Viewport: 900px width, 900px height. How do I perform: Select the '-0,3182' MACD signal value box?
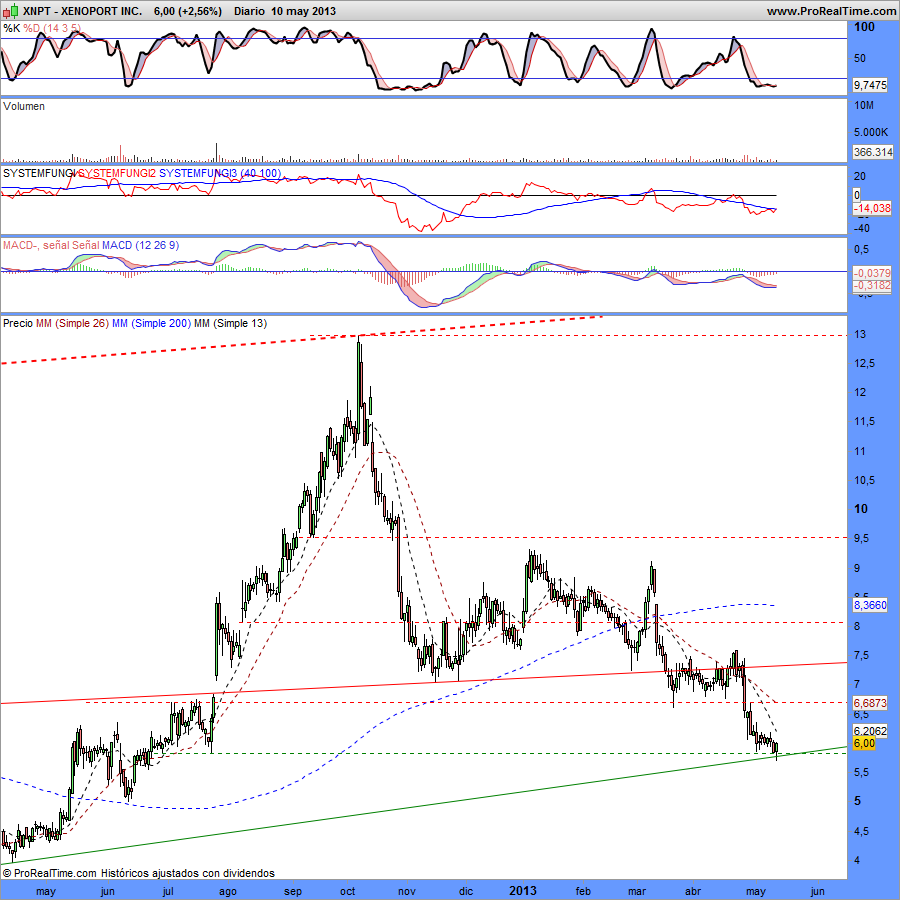coord(871,286)
